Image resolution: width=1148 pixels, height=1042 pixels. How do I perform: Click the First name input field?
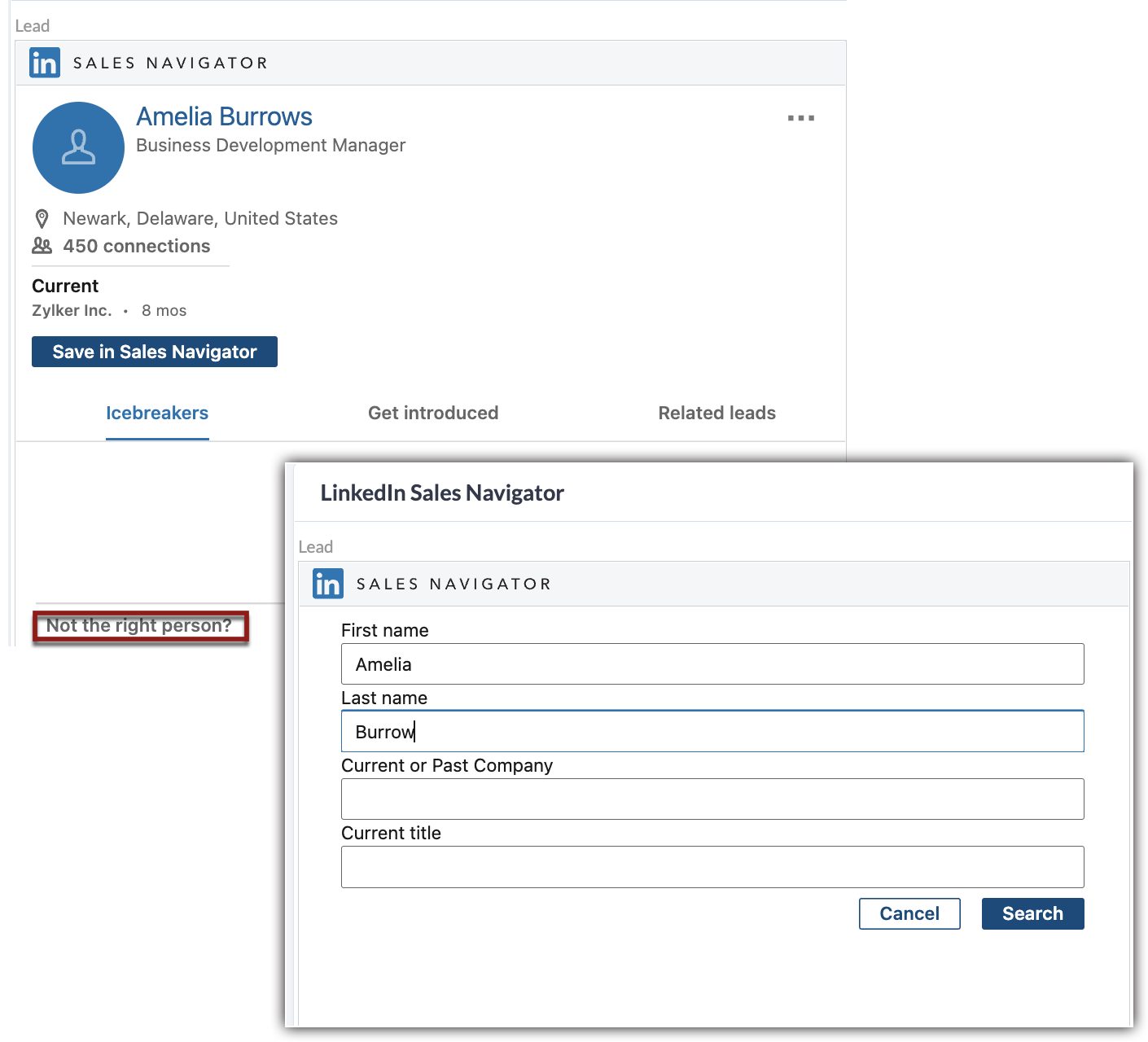coord(712,664)
